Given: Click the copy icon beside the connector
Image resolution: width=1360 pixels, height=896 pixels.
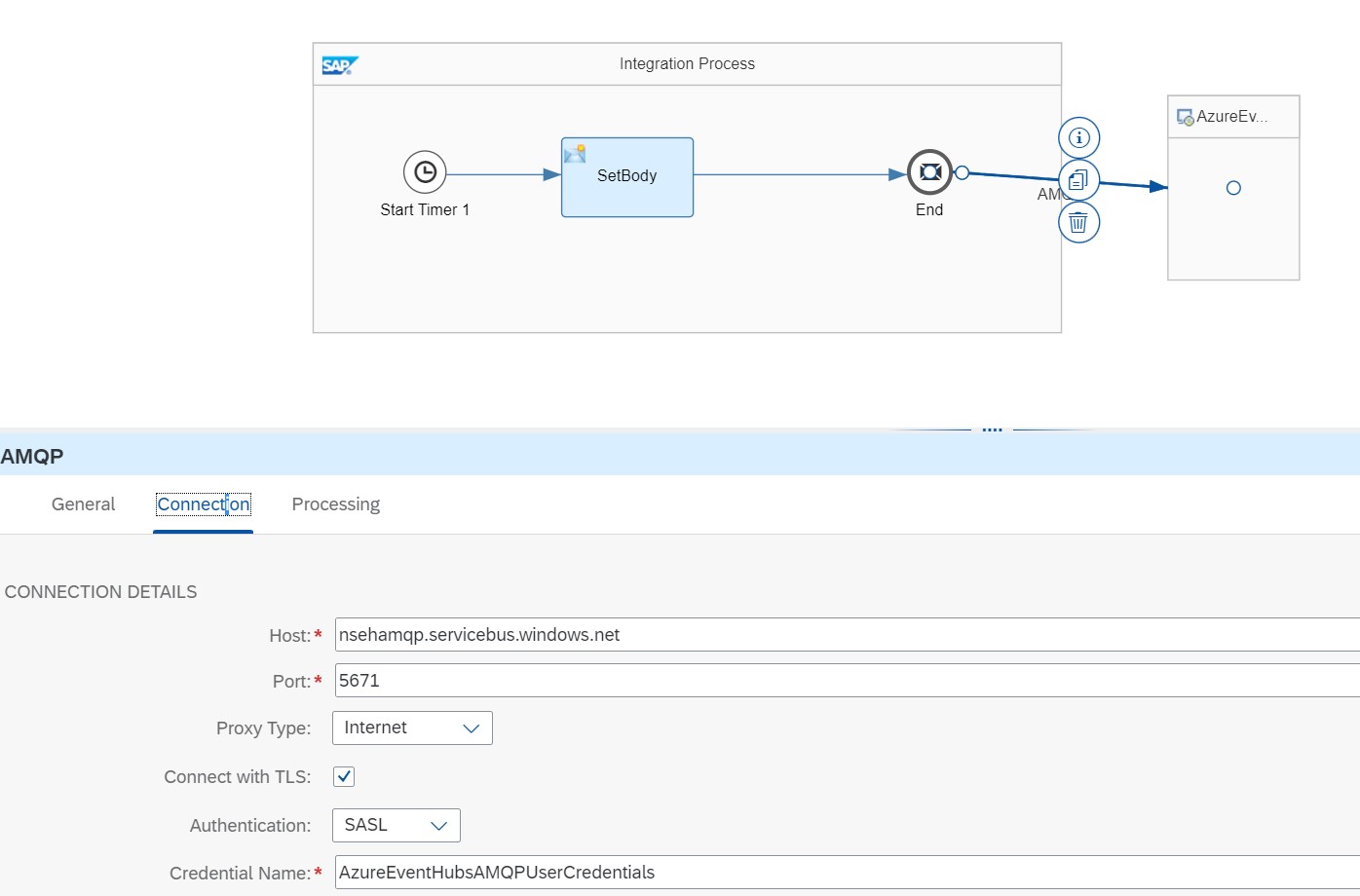Looking at the screenshot, I should pyautogui.click(x=1078, y=180).
